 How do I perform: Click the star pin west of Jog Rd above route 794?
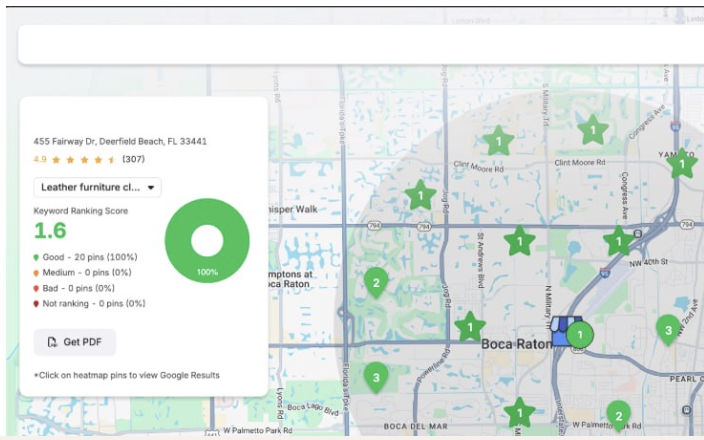point(420,195)
